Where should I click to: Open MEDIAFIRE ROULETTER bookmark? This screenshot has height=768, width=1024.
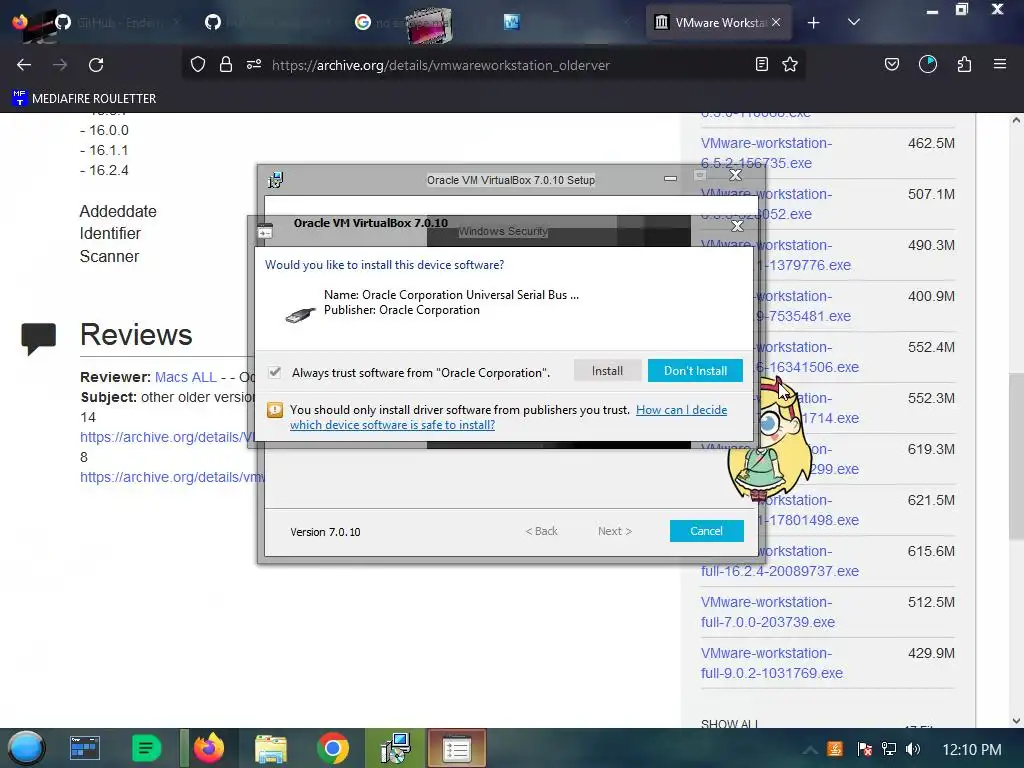tap(84, 98)
